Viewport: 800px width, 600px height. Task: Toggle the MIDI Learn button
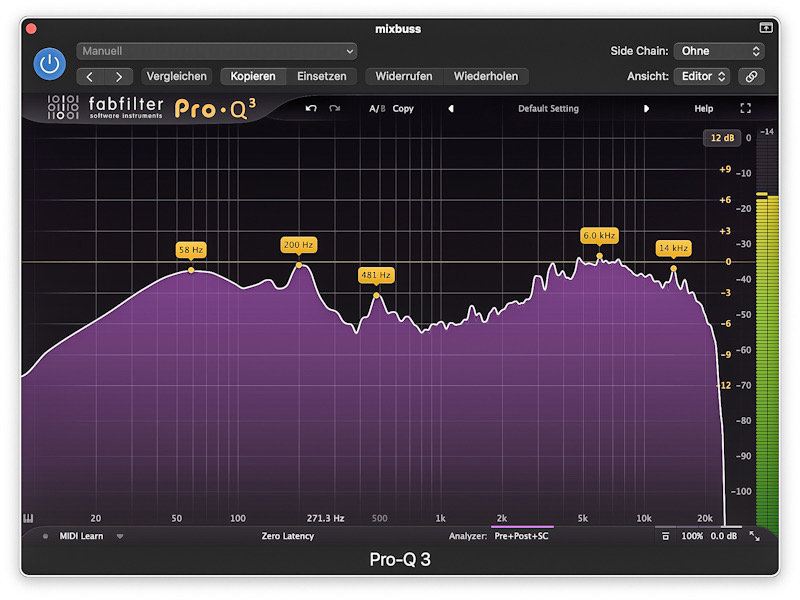[81, 536]
